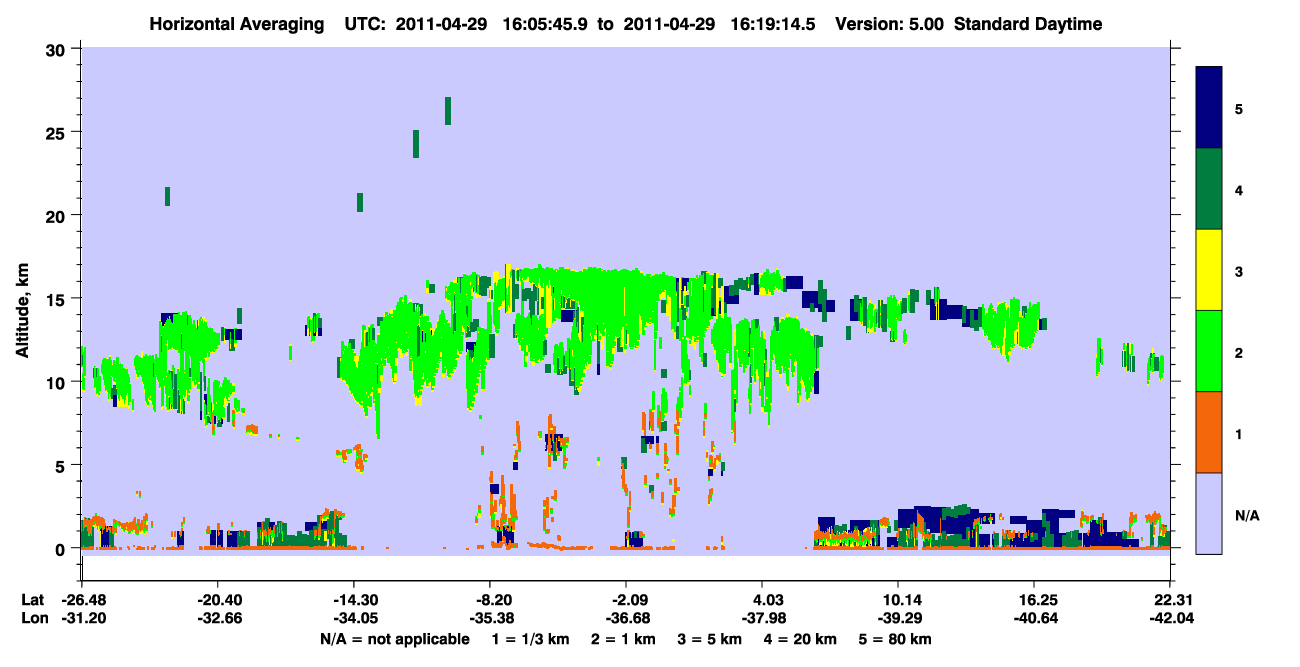
Task: Click the altitude tick label 20
Action: pyautogui.click(x=58, y=215)
